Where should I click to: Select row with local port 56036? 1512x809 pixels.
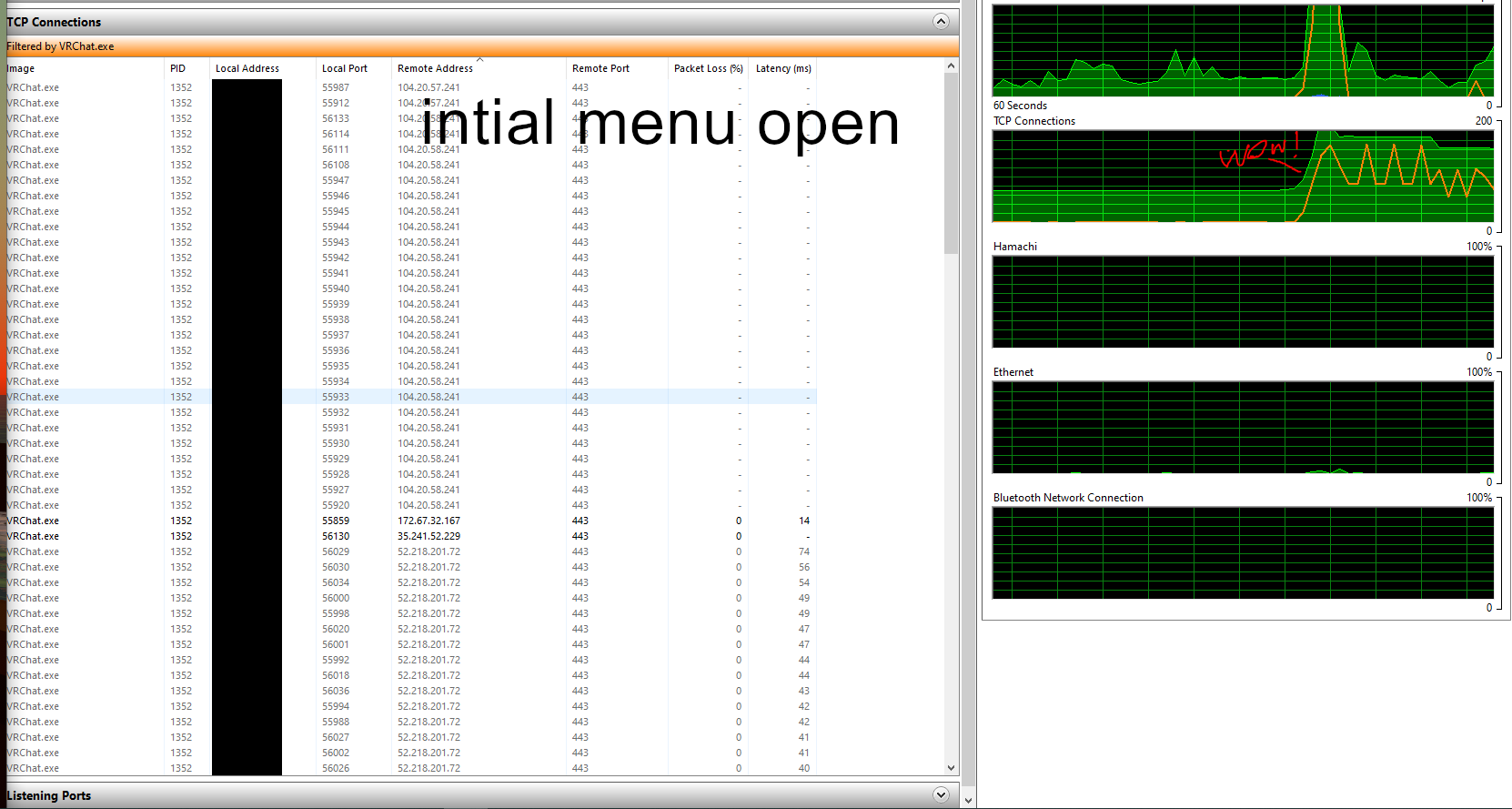click(411, 691)
